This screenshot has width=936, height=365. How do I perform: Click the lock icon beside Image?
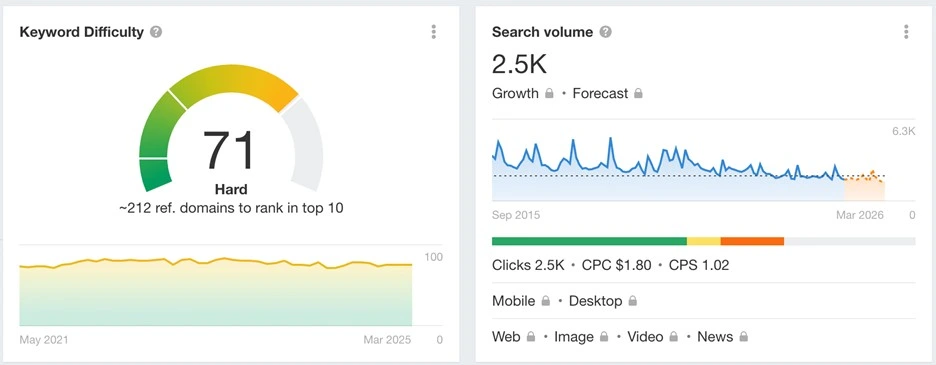(x=604, y=337)
